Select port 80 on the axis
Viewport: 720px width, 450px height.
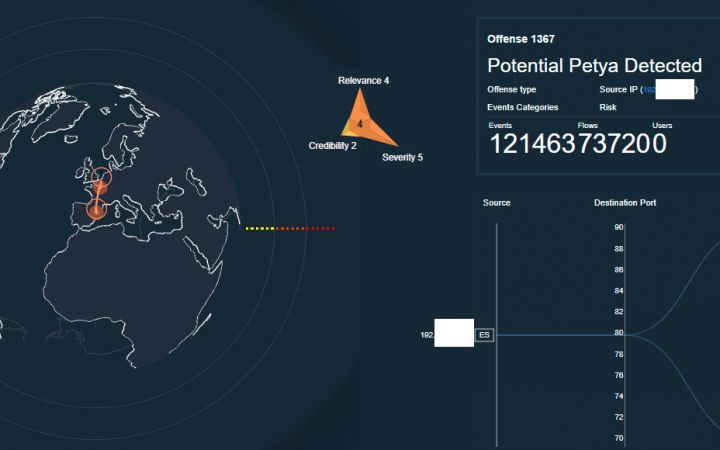[619, 333]
